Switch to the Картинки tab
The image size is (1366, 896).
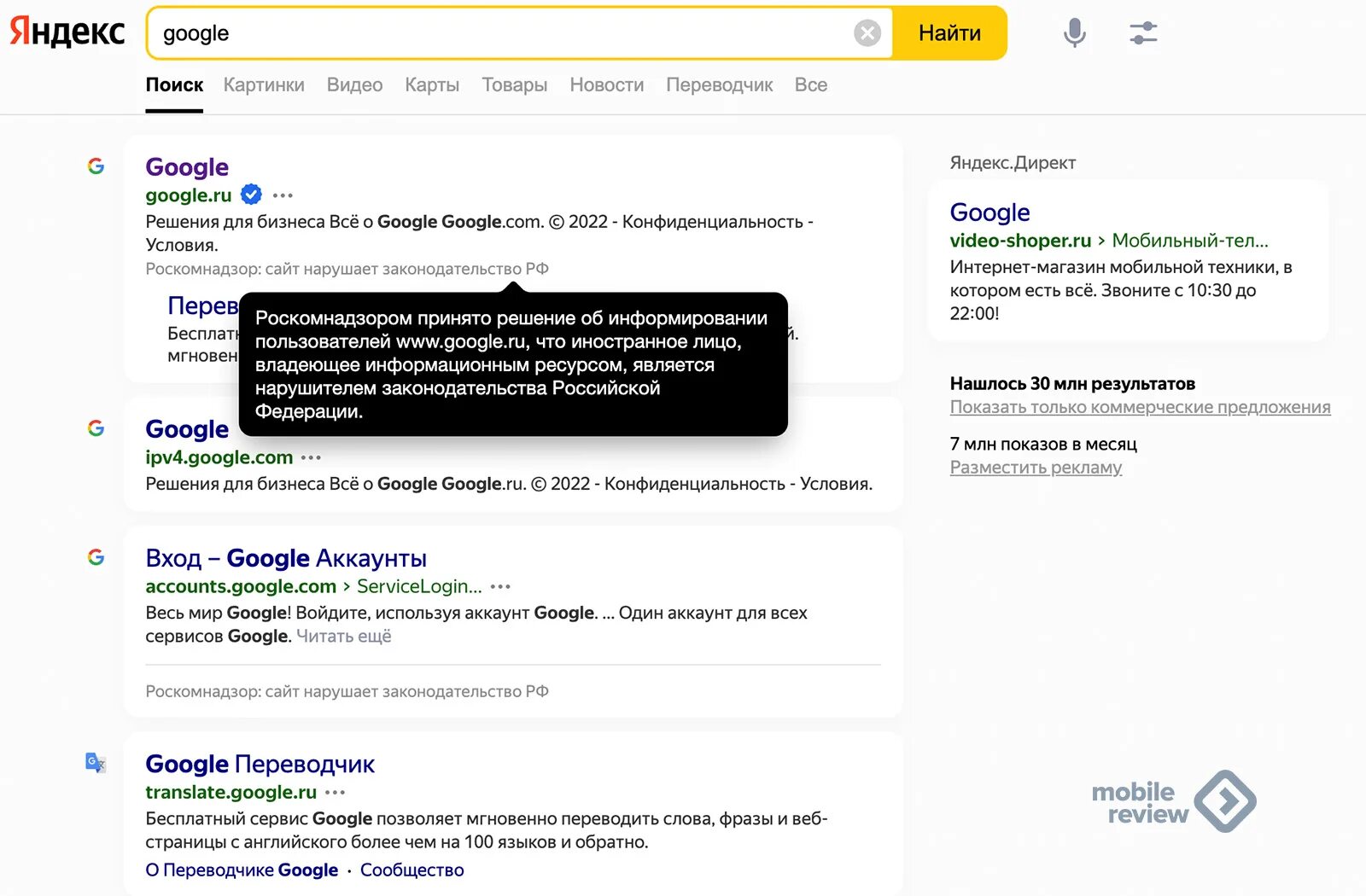[x=264, y=85]
